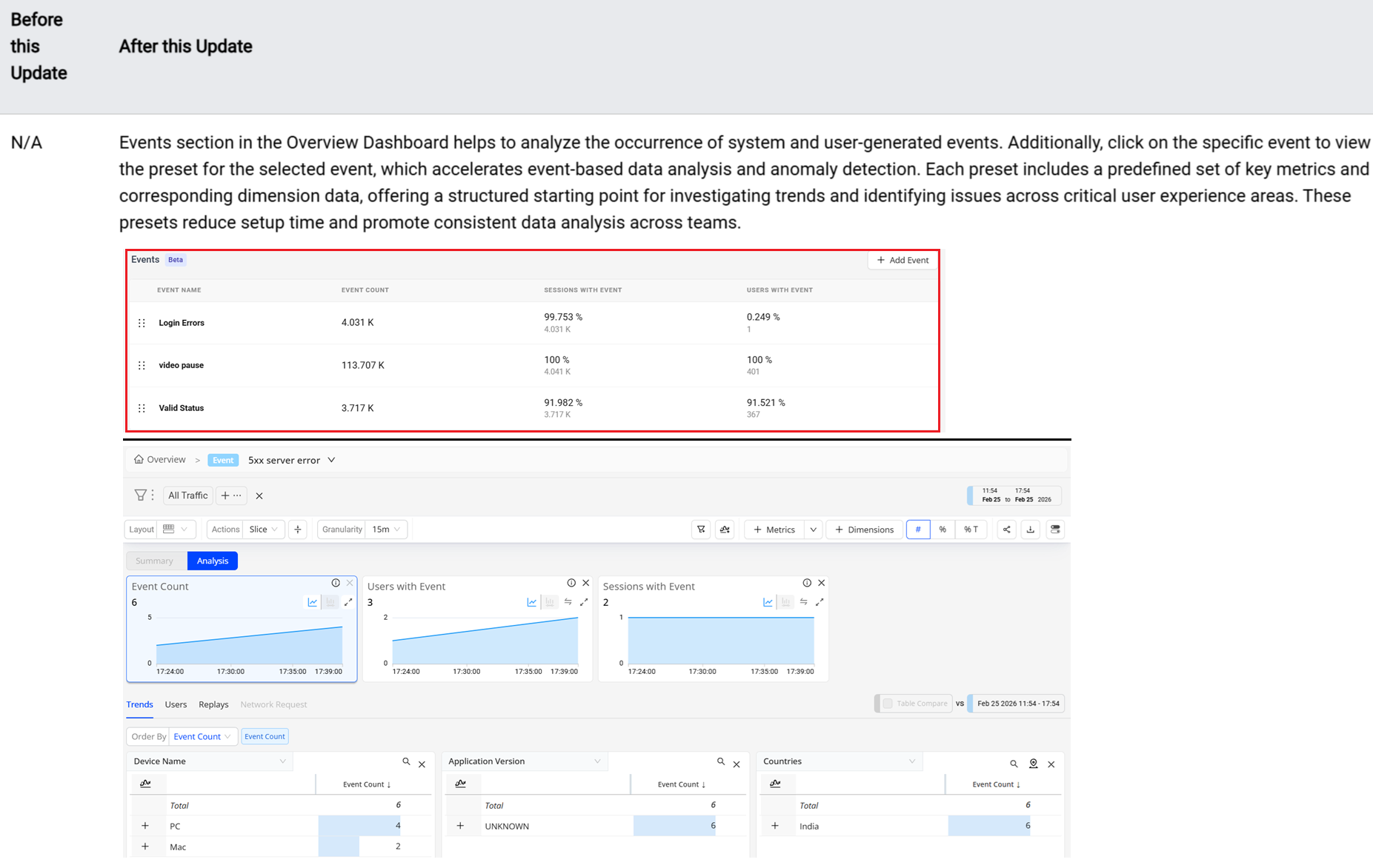Click the Add Event button
The height and width of the screenshot is (868, 1373).
902,260
